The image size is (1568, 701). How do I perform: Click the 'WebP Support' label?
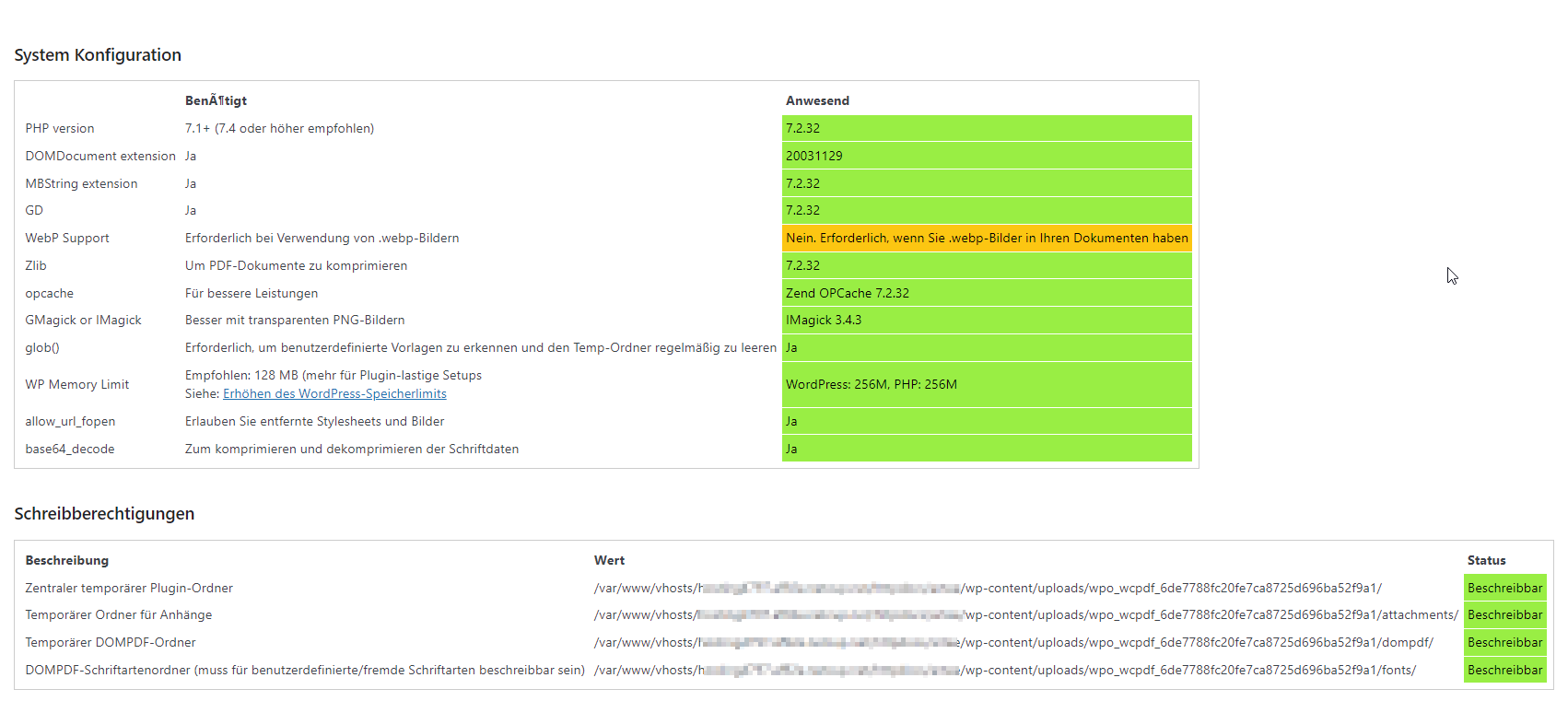67,238
